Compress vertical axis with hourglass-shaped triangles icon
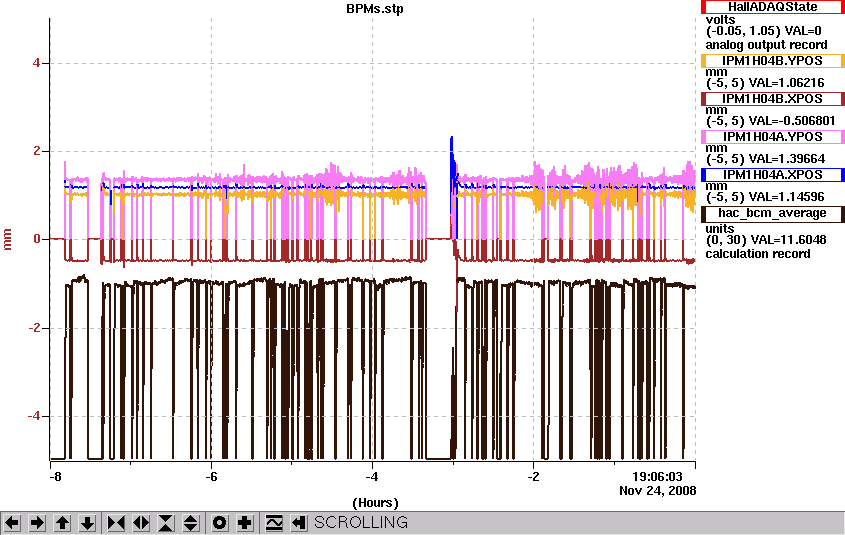 tap(166, 523)
